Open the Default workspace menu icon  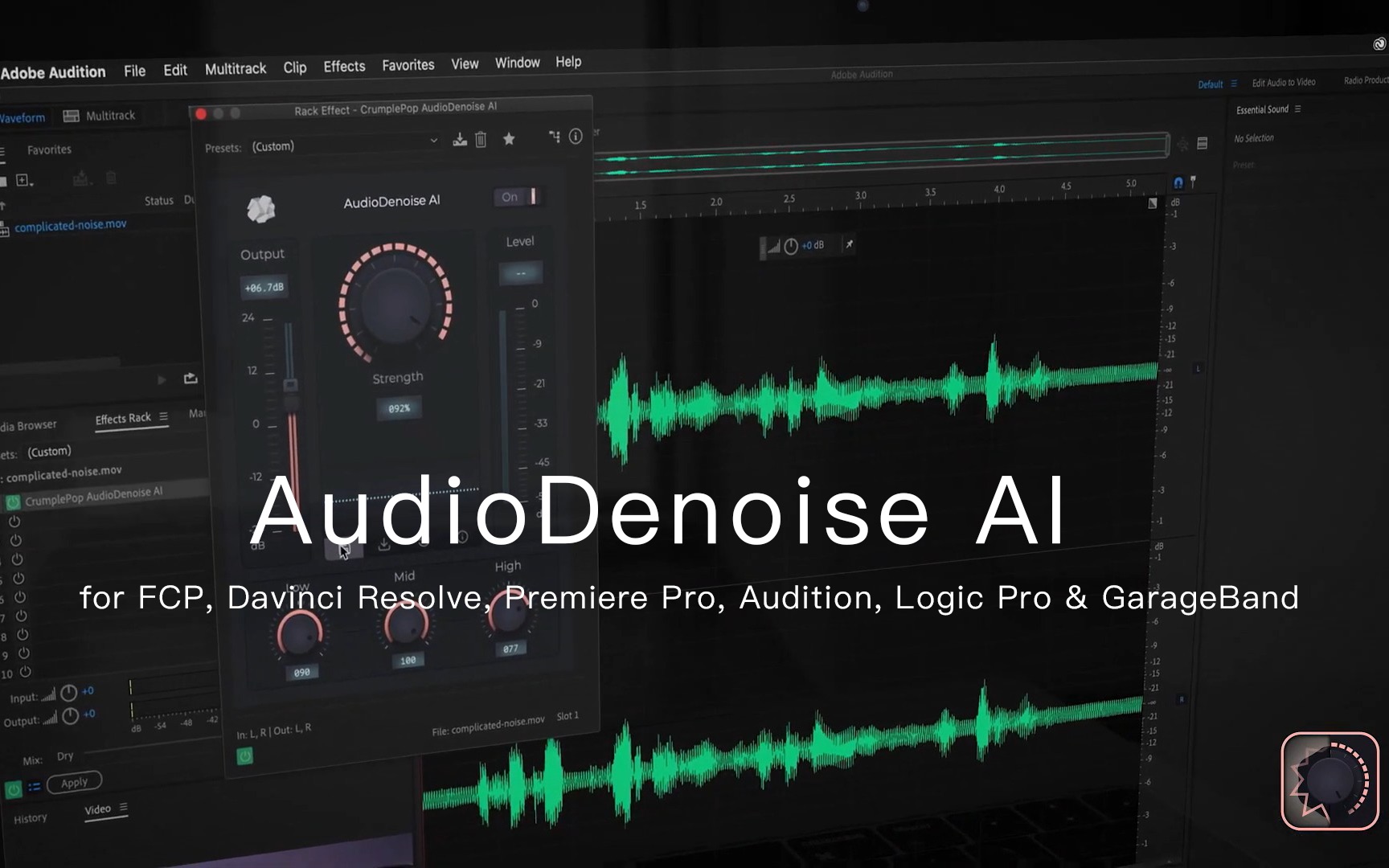[1234, 84]
